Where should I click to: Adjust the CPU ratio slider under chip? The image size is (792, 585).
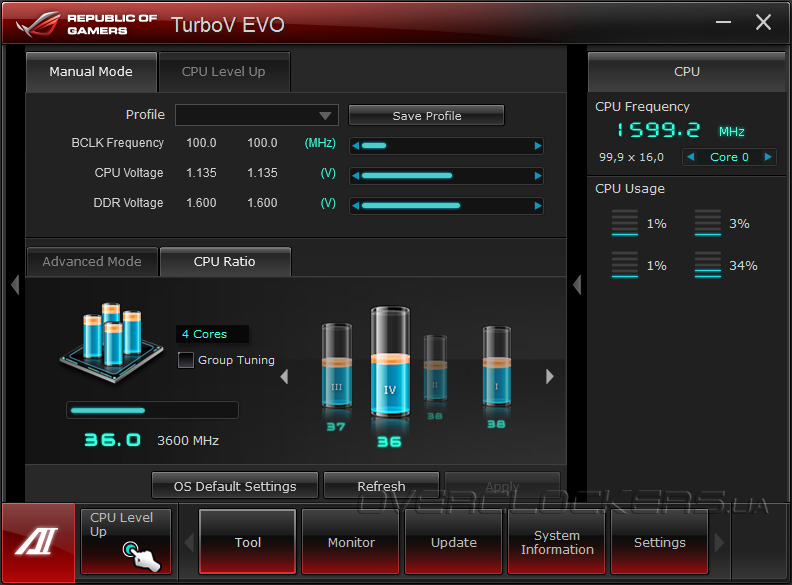[152, 410]
